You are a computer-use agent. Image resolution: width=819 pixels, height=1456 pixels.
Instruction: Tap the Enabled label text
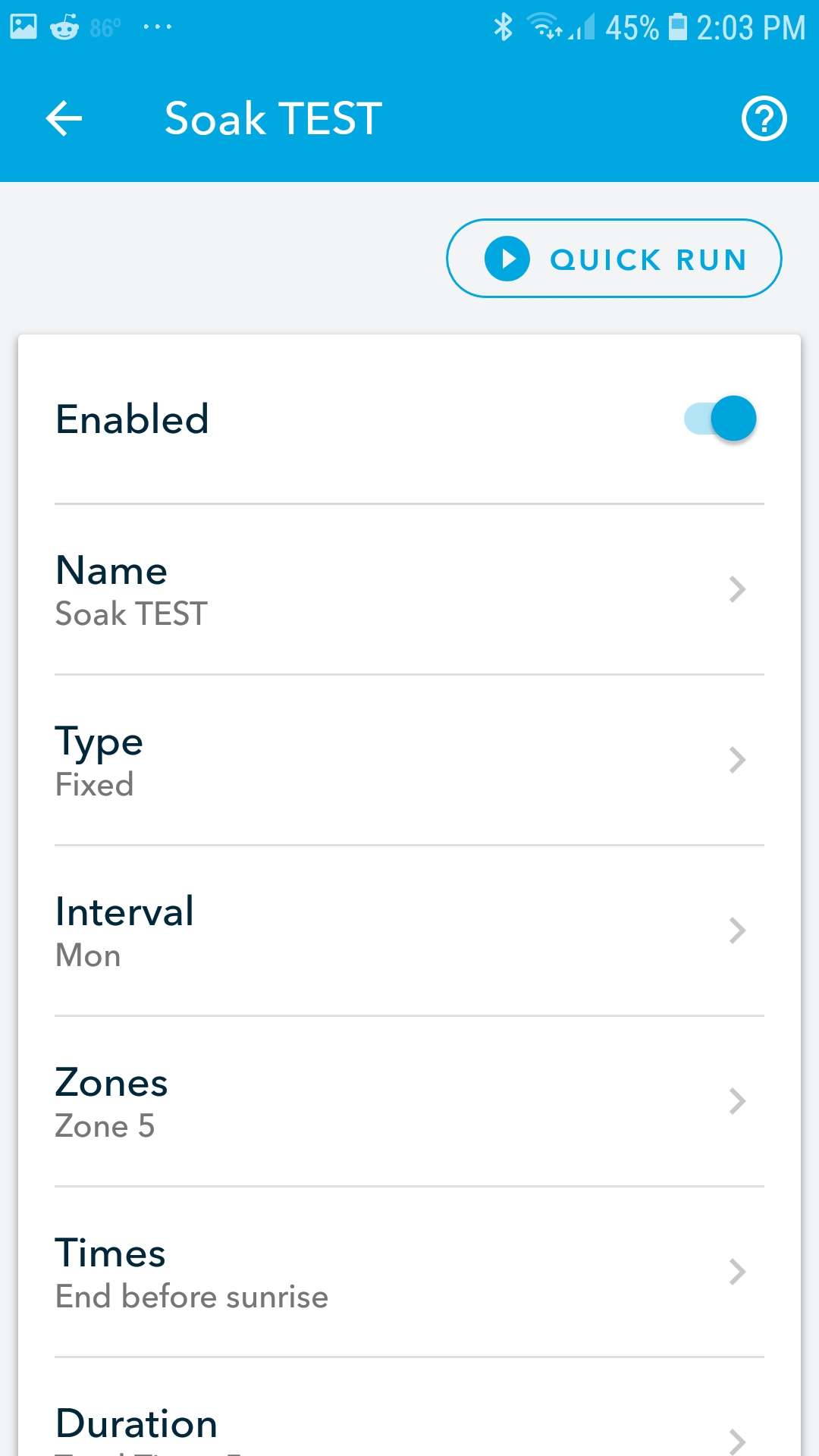click(x=133, y=419)
